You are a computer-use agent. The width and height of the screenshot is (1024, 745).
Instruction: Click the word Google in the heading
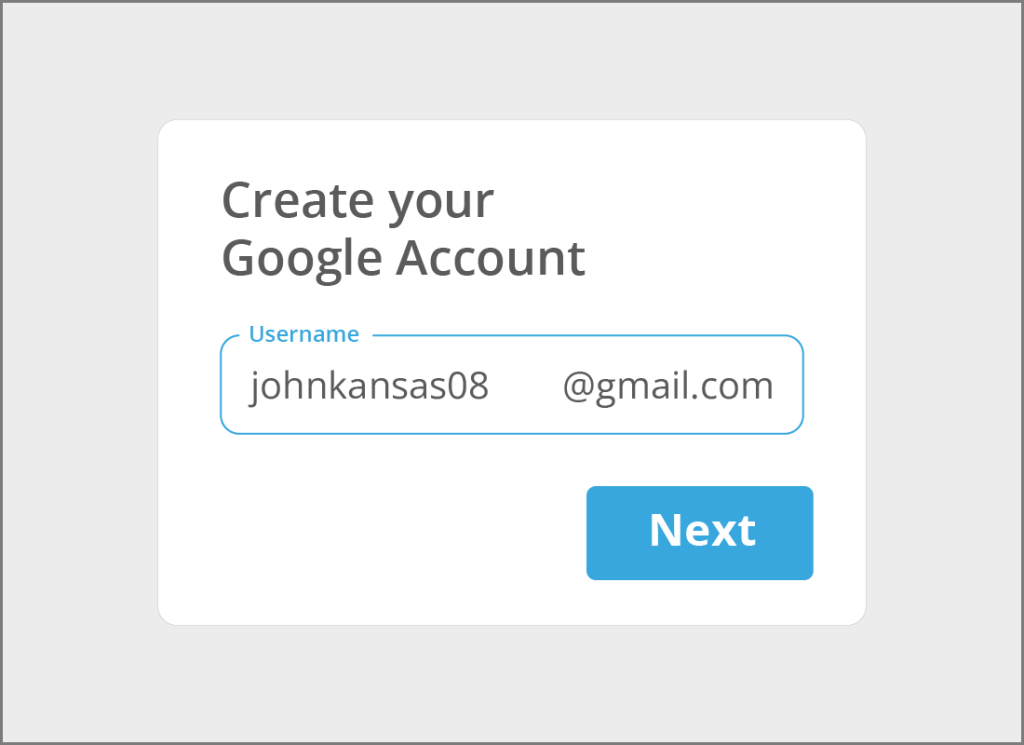pyautogui.click(x=302, y=259)
